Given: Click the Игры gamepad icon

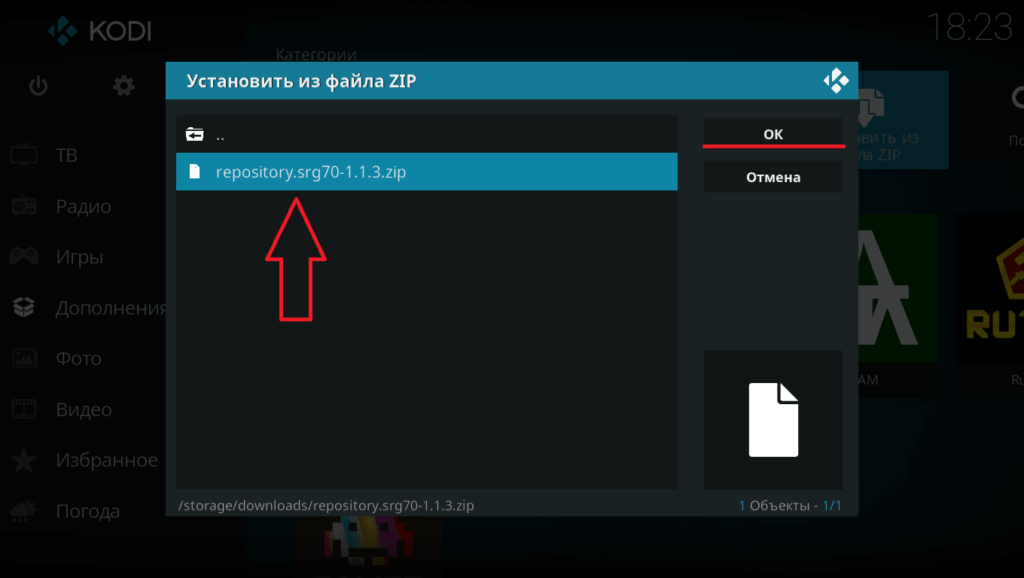Looking at the screenshot, I should coord(24,257).
